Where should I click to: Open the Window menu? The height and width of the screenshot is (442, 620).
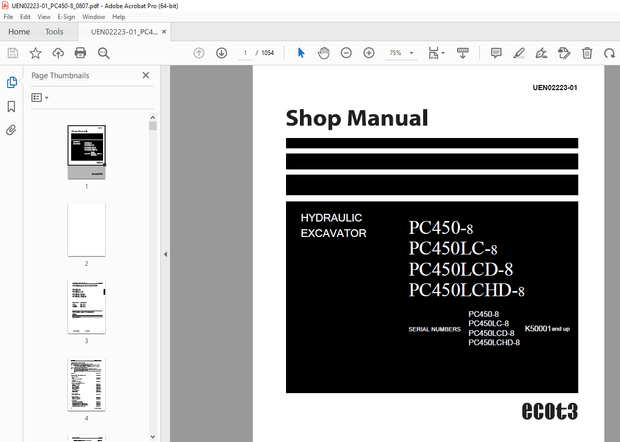tap(94, 17)
